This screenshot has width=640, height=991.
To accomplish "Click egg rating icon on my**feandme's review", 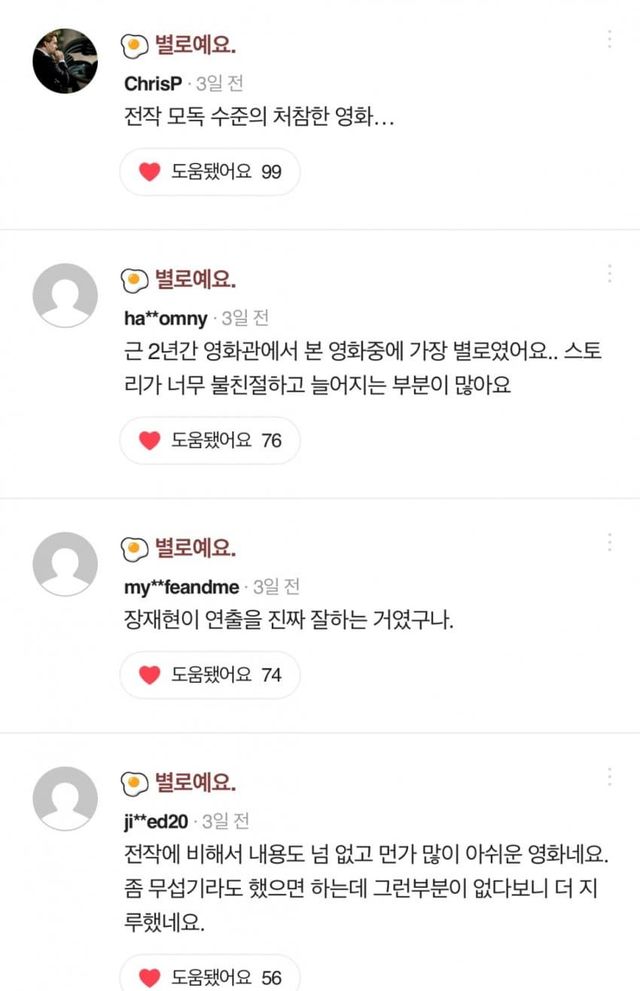I will coord(134,548).
